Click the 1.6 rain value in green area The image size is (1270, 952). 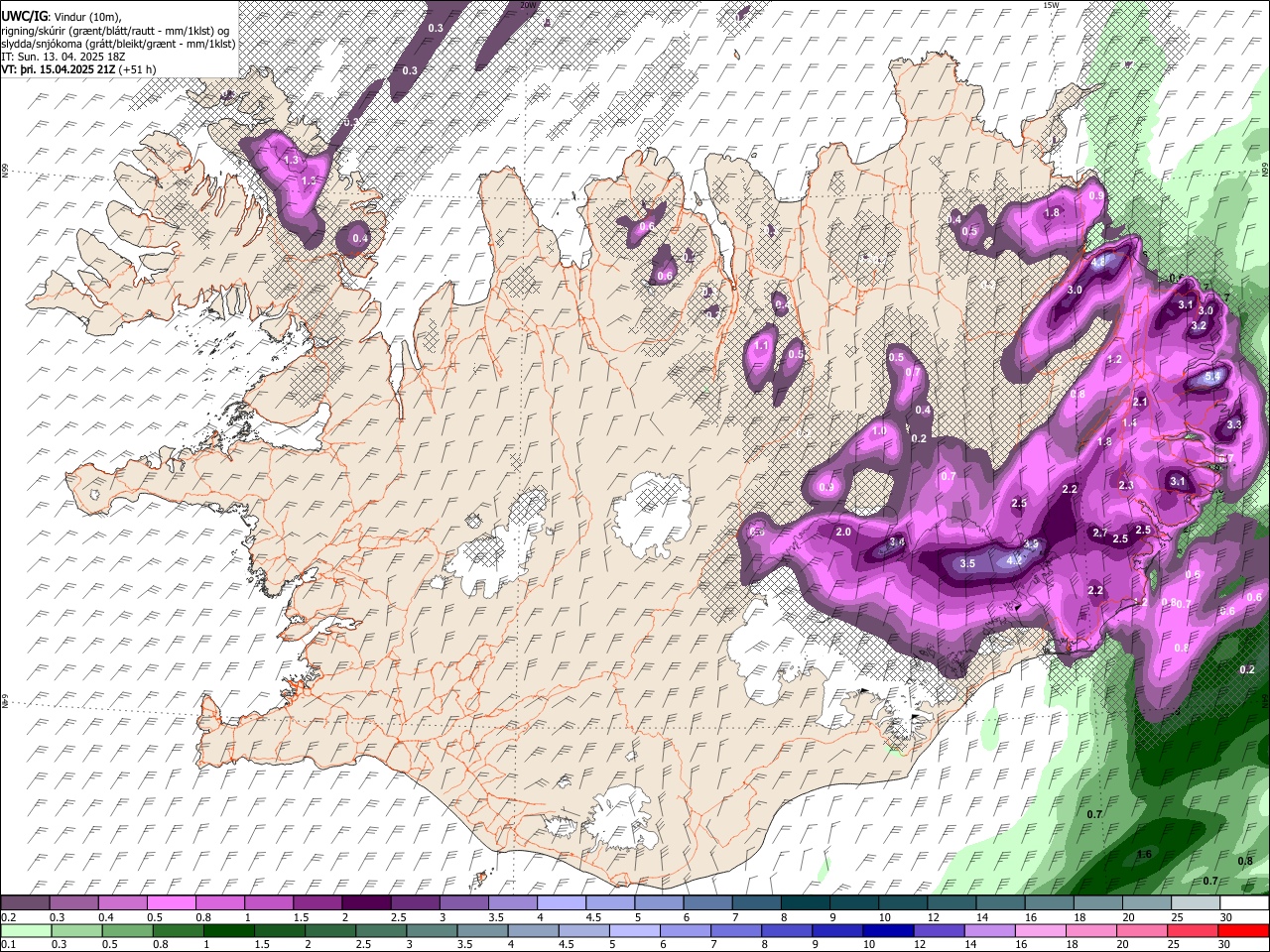click(x=1143, y=854)
